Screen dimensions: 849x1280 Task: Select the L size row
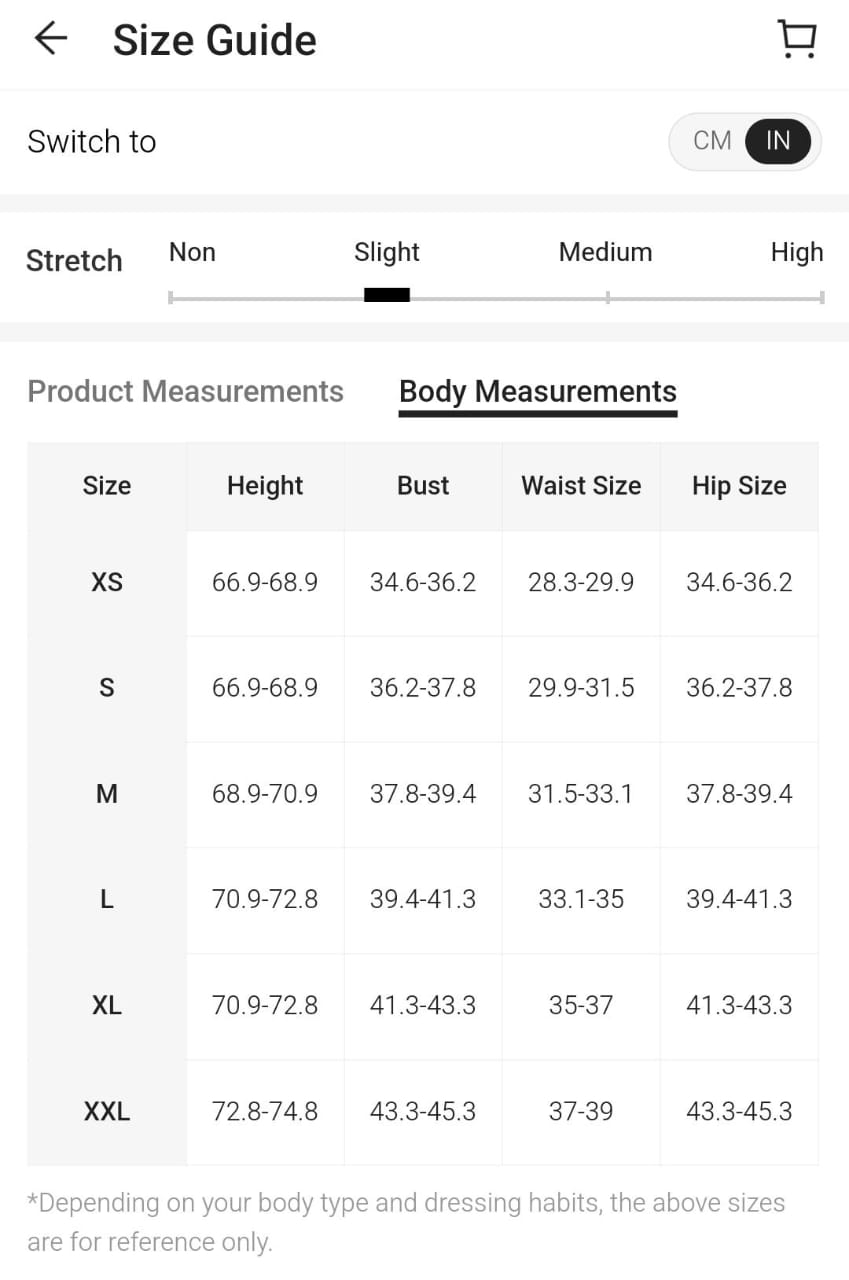[107, 900]
